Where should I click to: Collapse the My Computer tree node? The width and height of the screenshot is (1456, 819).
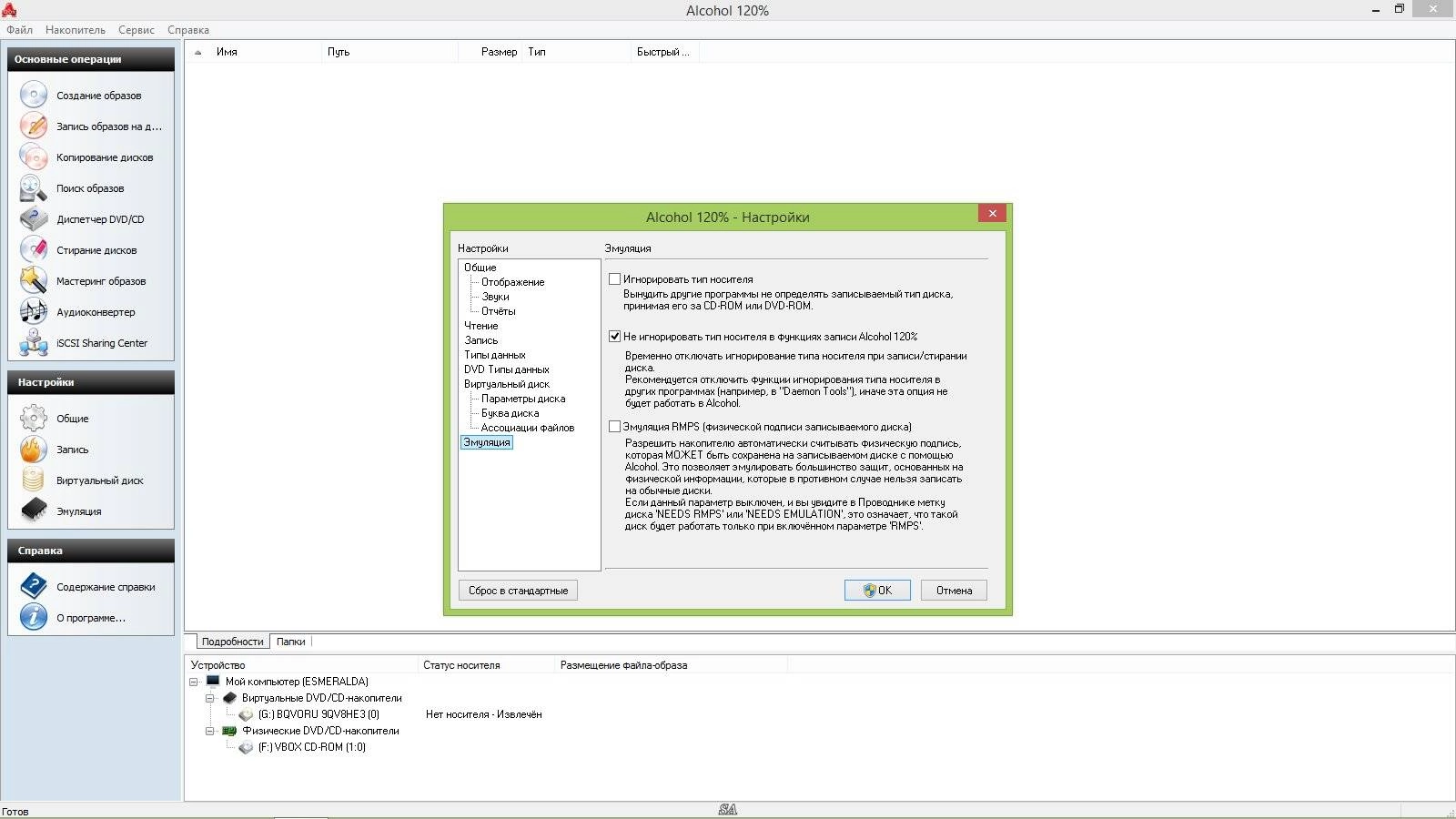[194, 682]
